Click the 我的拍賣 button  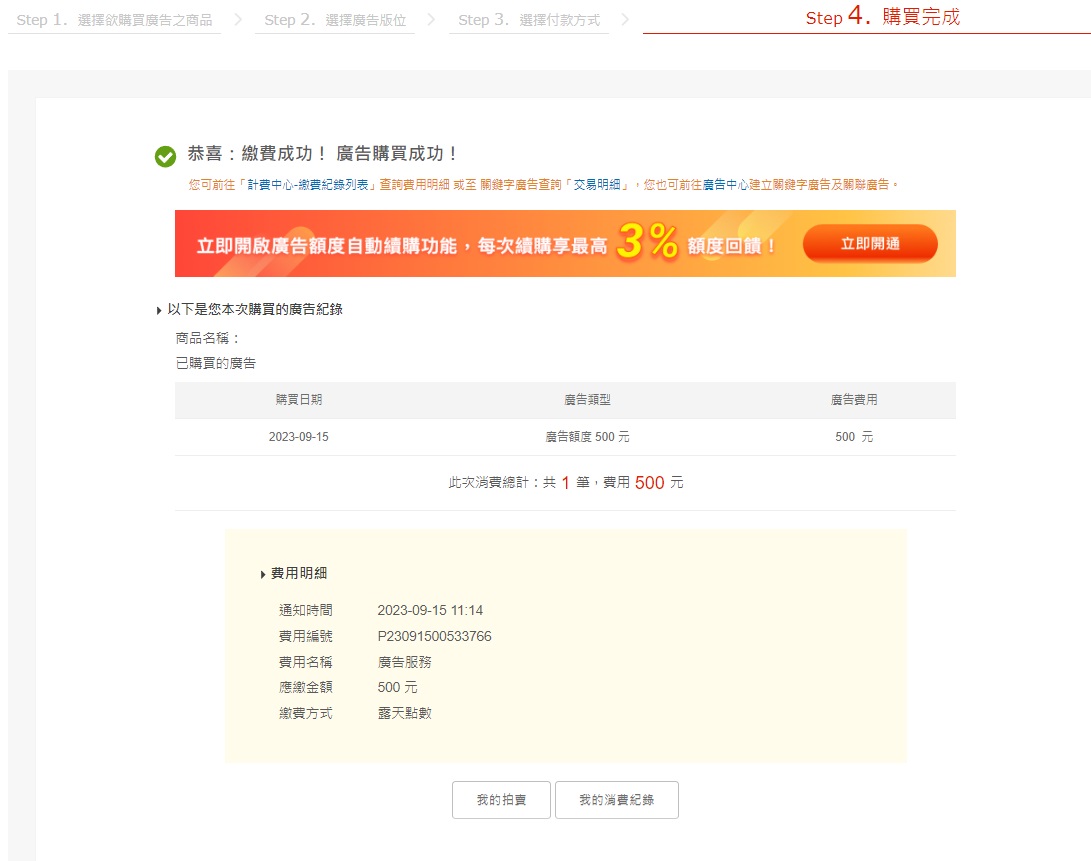point(501,800)
